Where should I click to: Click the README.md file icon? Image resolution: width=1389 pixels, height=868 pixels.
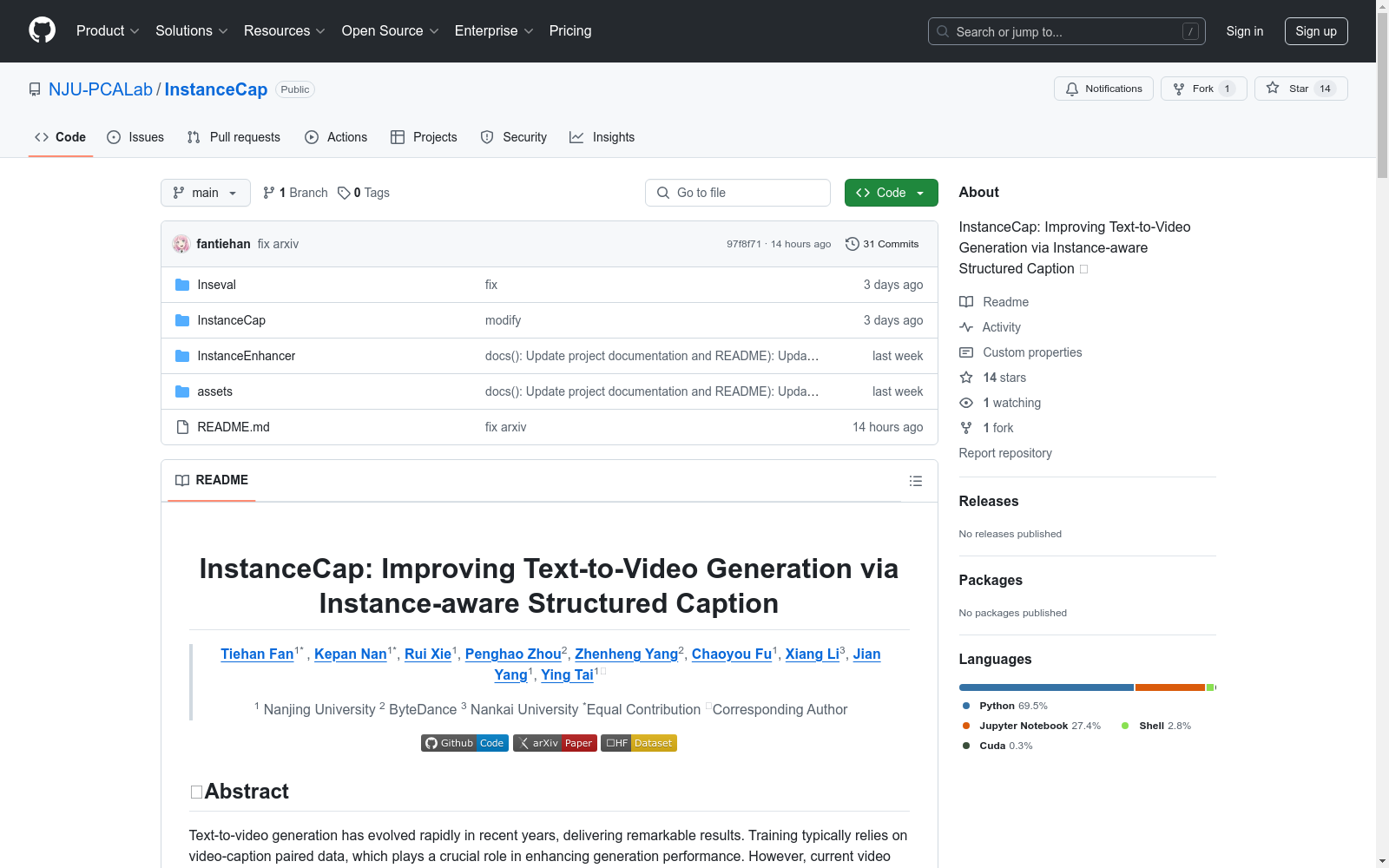[x=182, y=427]
